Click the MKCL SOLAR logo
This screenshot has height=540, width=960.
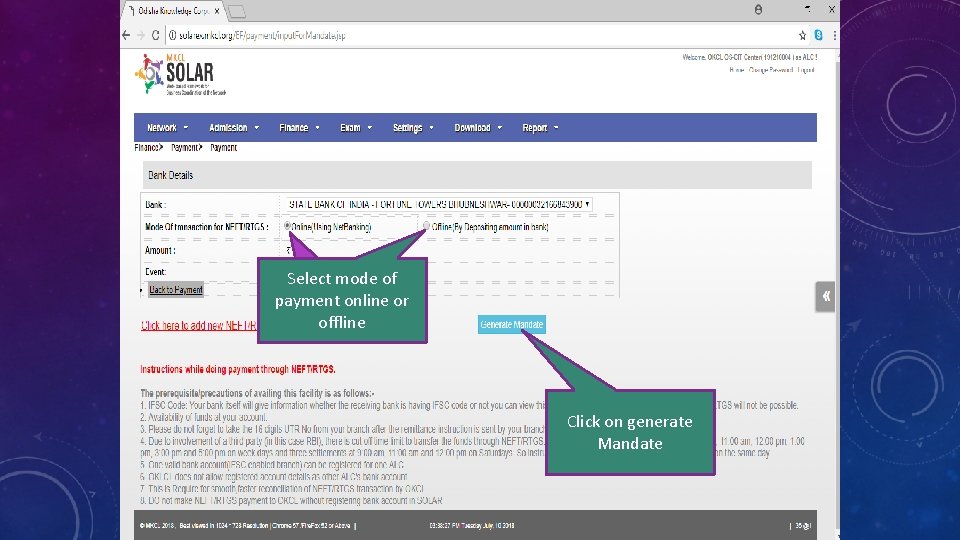click(180, 75)
